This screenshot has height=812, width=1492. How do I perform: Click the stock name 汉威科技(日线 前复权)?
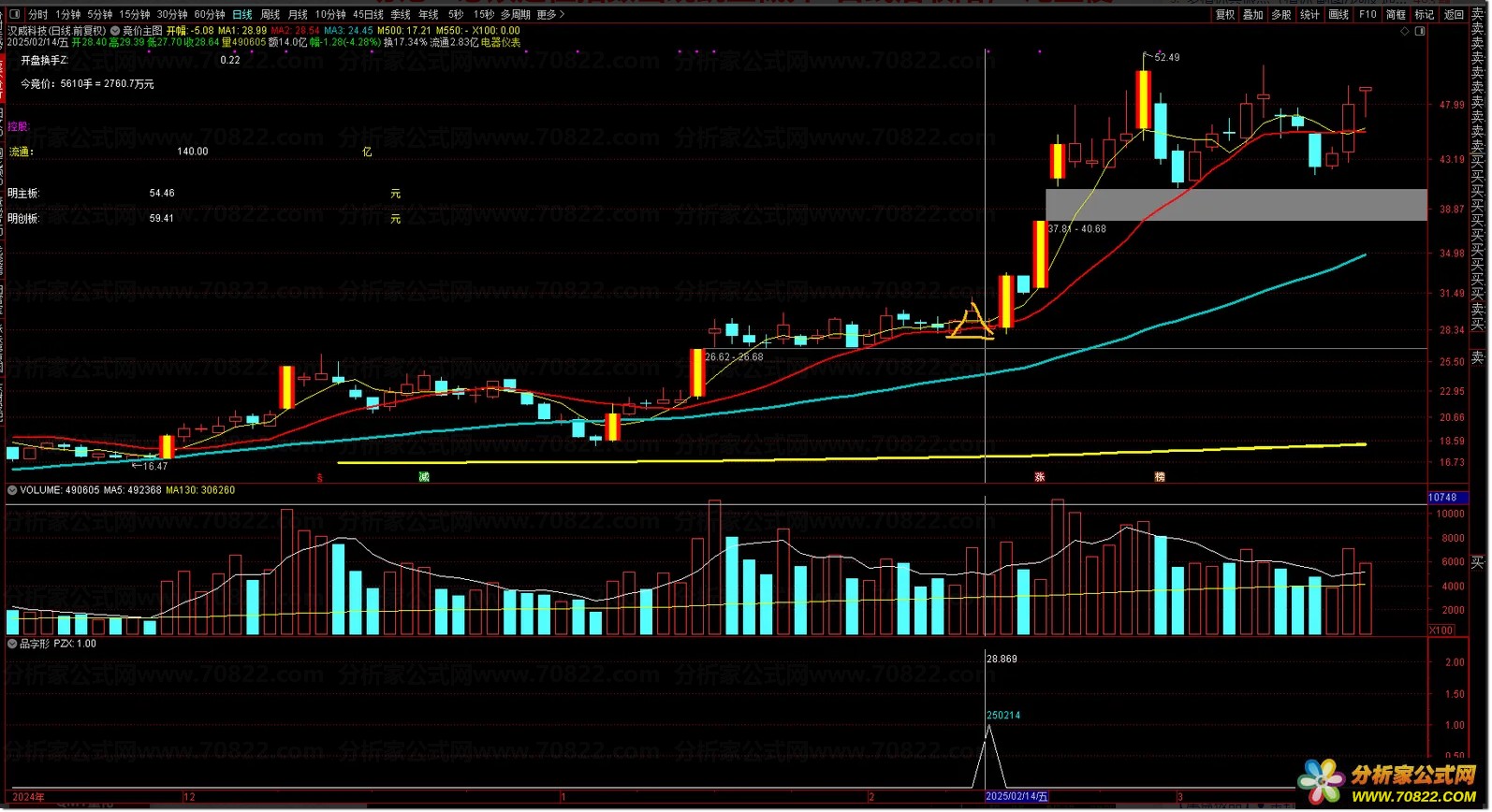coord(56,31)
